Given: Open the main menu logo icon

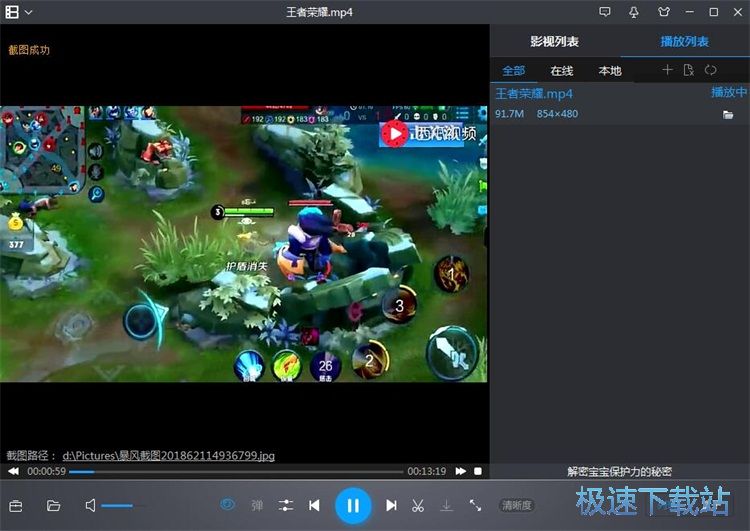Looking at the screenshot, I should coord(12,12).
